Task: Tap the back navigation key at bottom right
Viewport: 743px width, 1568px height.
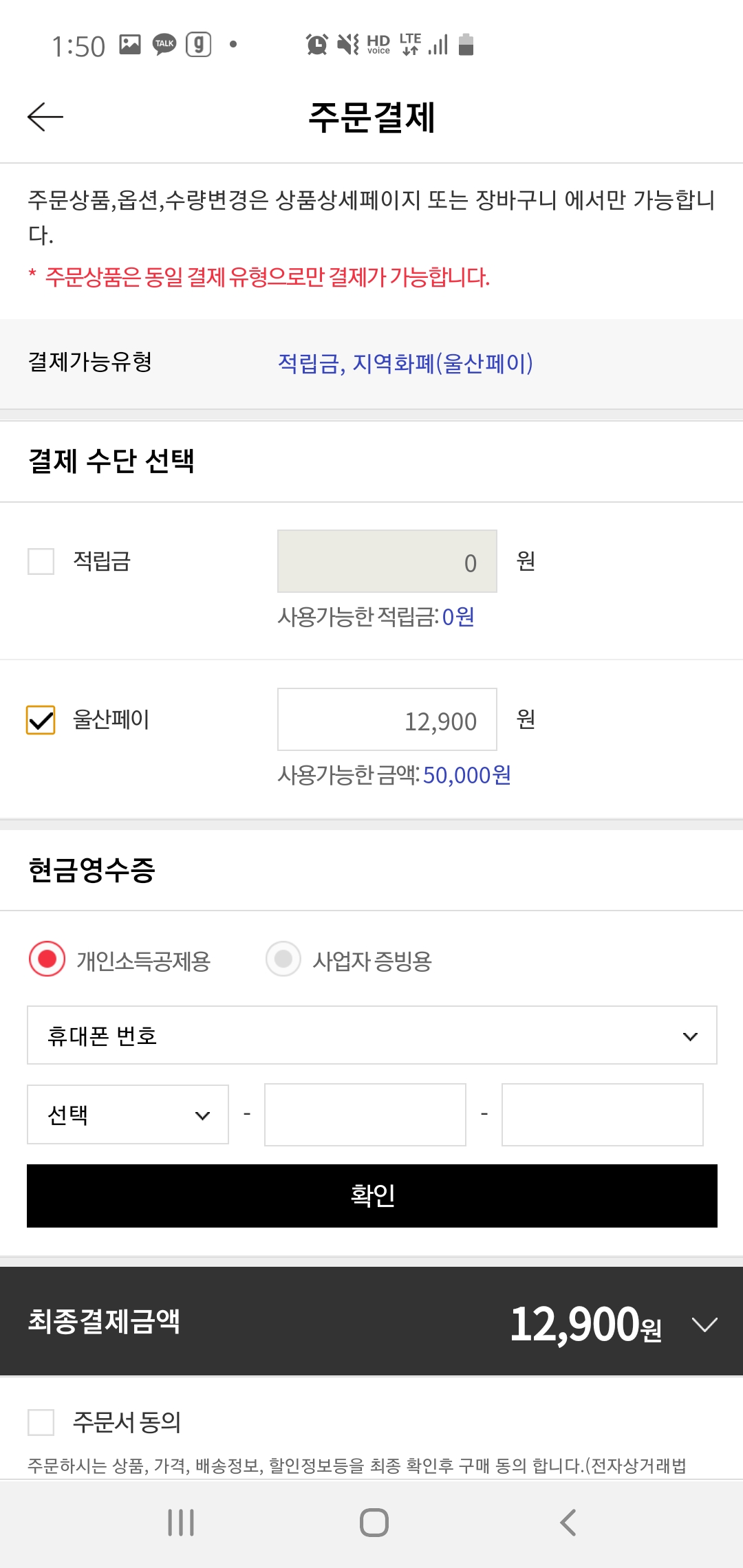Action: tap(568, 1521)
